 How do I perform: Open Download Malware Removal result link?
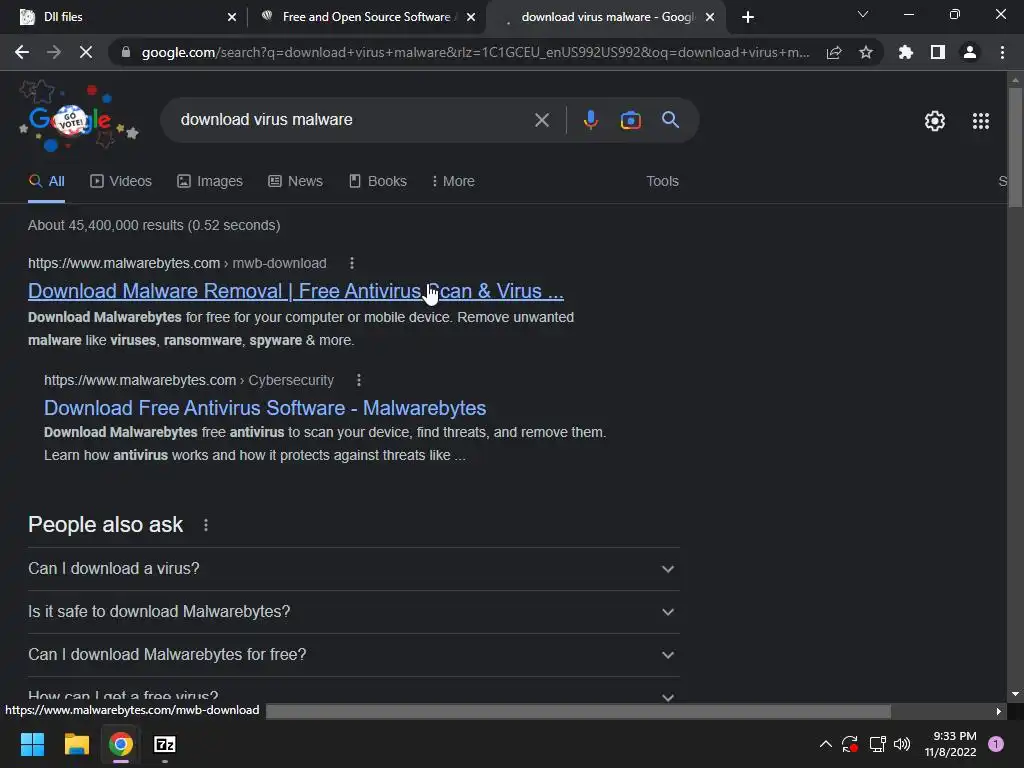[x=296, y=291]
